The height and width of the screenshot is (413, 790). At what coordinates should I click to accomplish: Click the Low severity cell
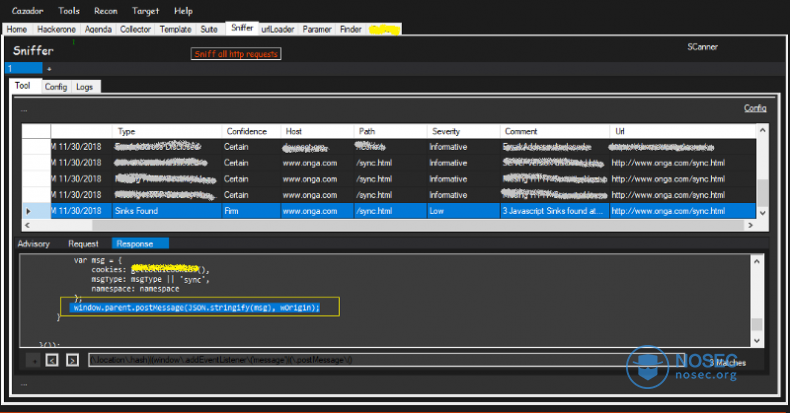click(463, 211)
